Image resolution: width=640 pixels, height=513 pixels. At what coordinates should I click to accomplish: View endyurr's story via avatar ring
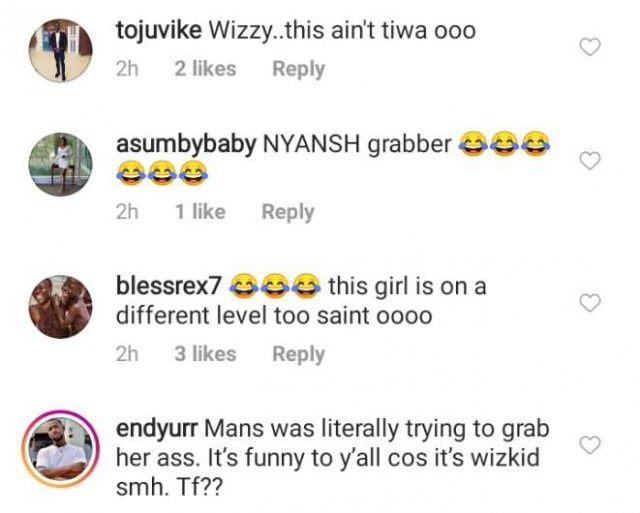[x=60, y=449]
